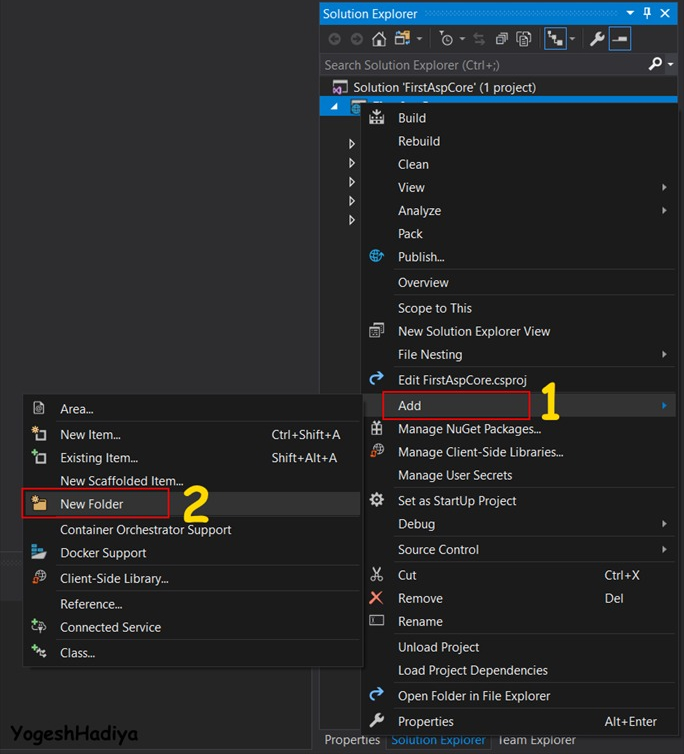Click the Class... icon

(x=39, y=651)
